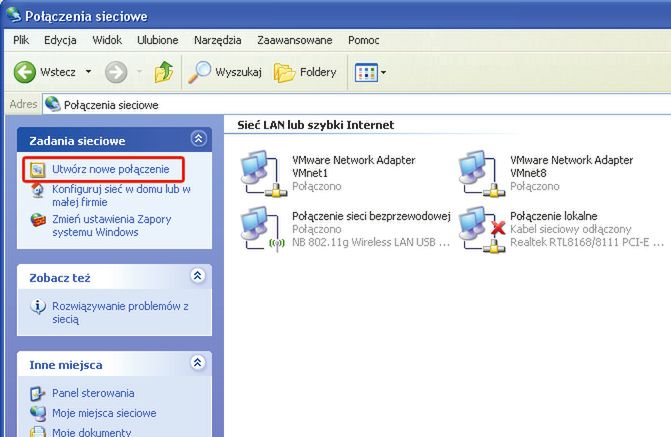Select VMware Network Adapter VMnet8 icon
The width and height of the screenshot is (671, 437).
point(481,173)
